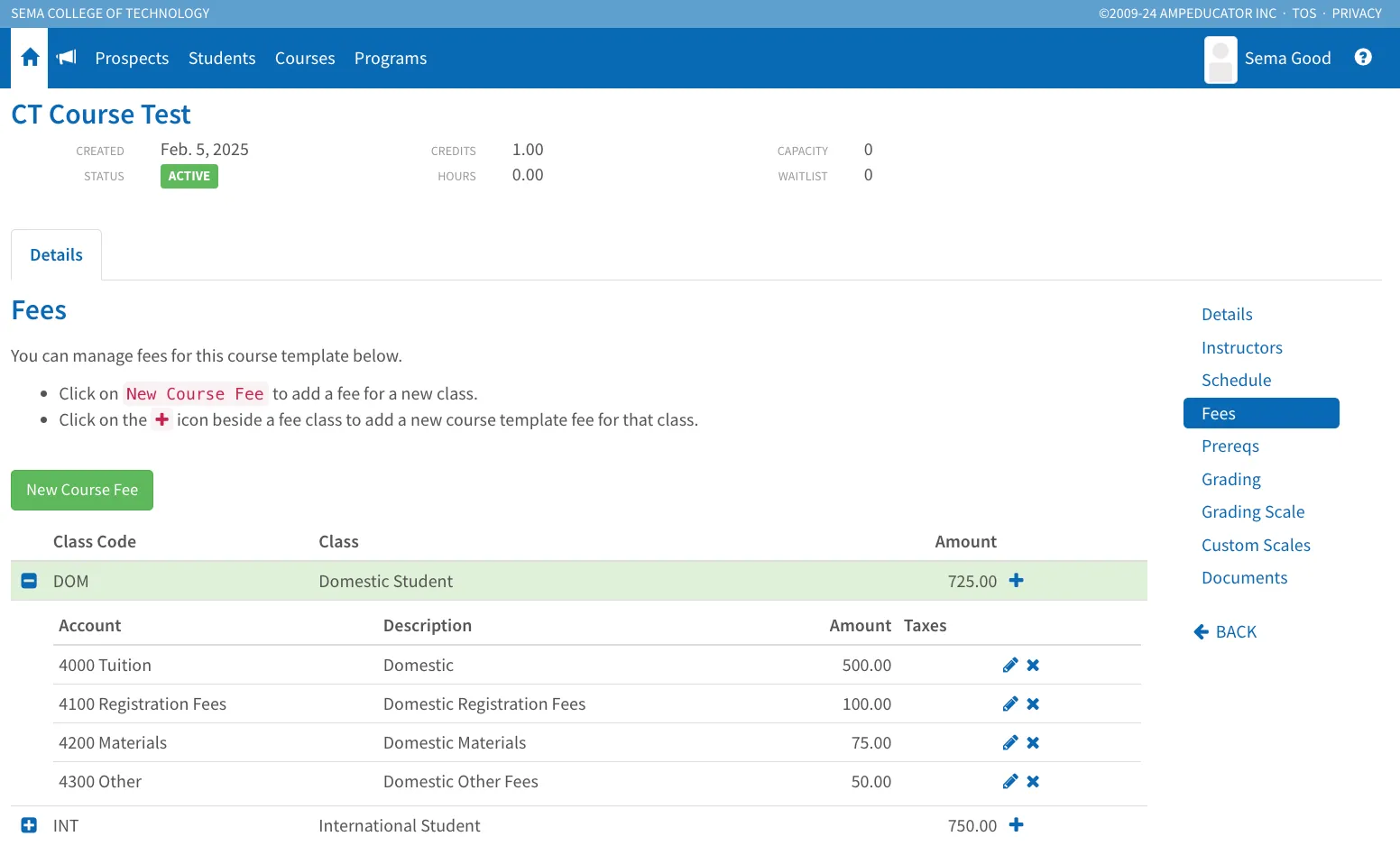Click the New Course Fee button
Screen dimensions: 1400x855
click(82, 490)
